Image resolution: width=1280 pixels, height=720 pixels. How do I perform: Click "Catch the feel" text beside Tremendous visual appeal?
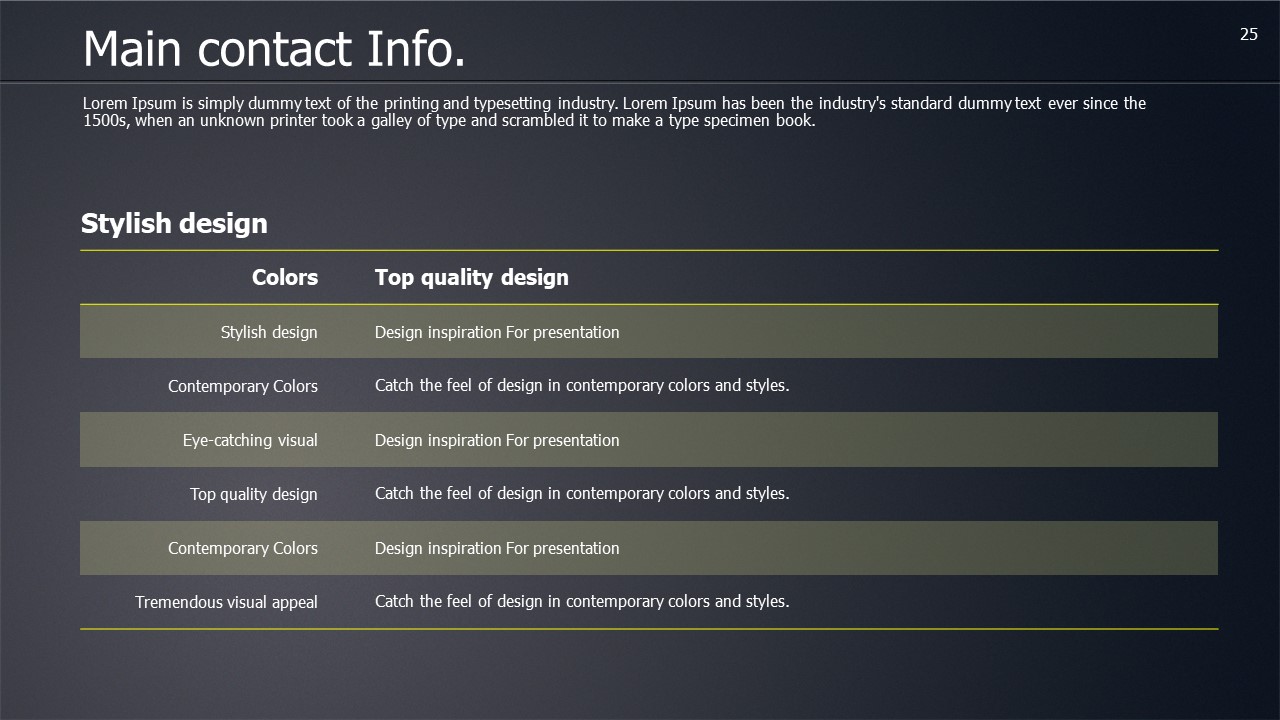click(582, 601)
